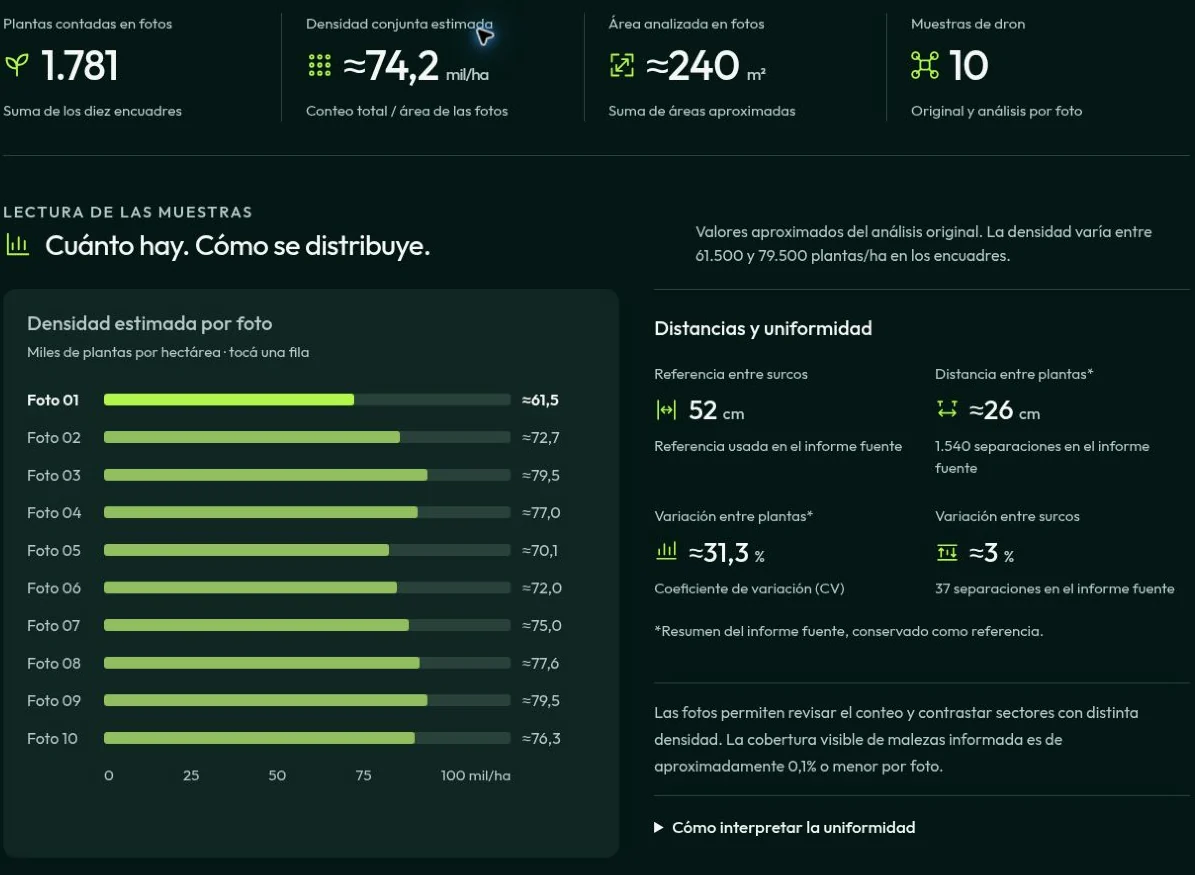Click the Distancias y uniformidad heading
Screen dimensions: 1195x875
[x=763, y=329]
